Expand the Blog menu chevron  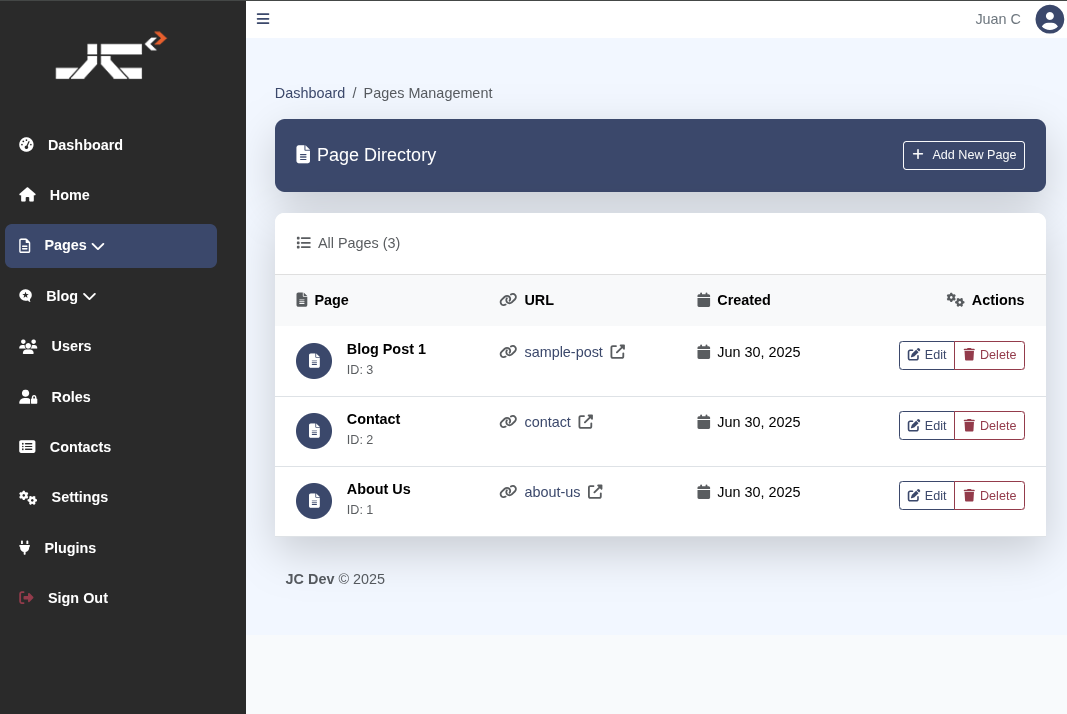(x=89, y=296)
